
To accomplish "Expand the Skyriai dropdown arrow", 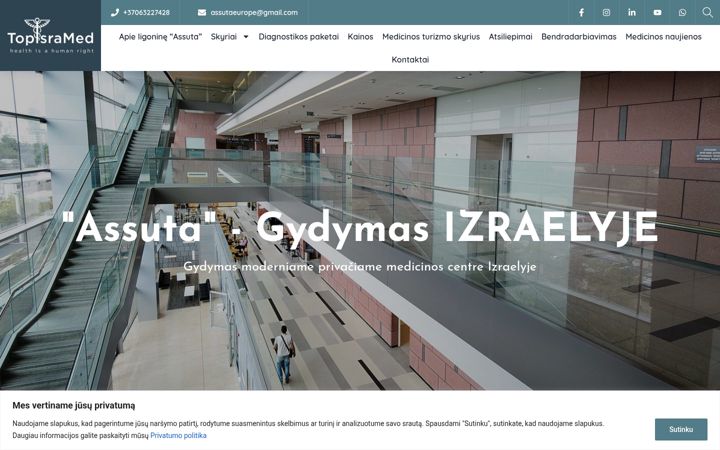I will pos(246,37).
